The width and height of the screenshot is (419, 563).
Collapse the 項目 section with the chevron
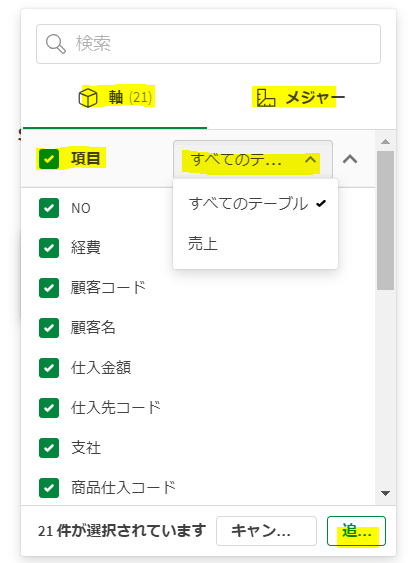(350, 159)
